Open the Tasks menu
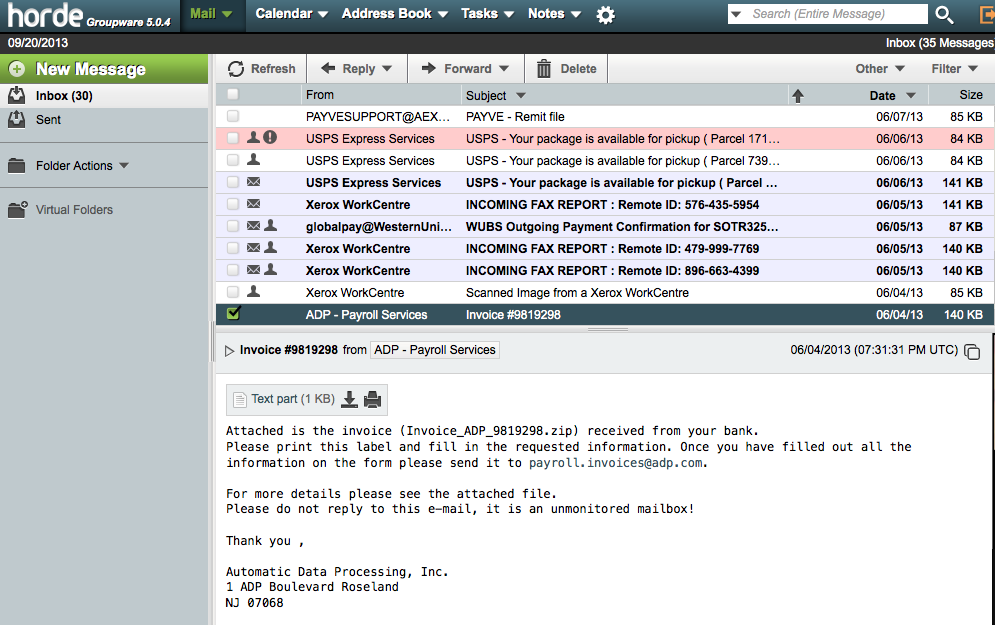Viewport: 995px width, 625px height. coord(487,14)
